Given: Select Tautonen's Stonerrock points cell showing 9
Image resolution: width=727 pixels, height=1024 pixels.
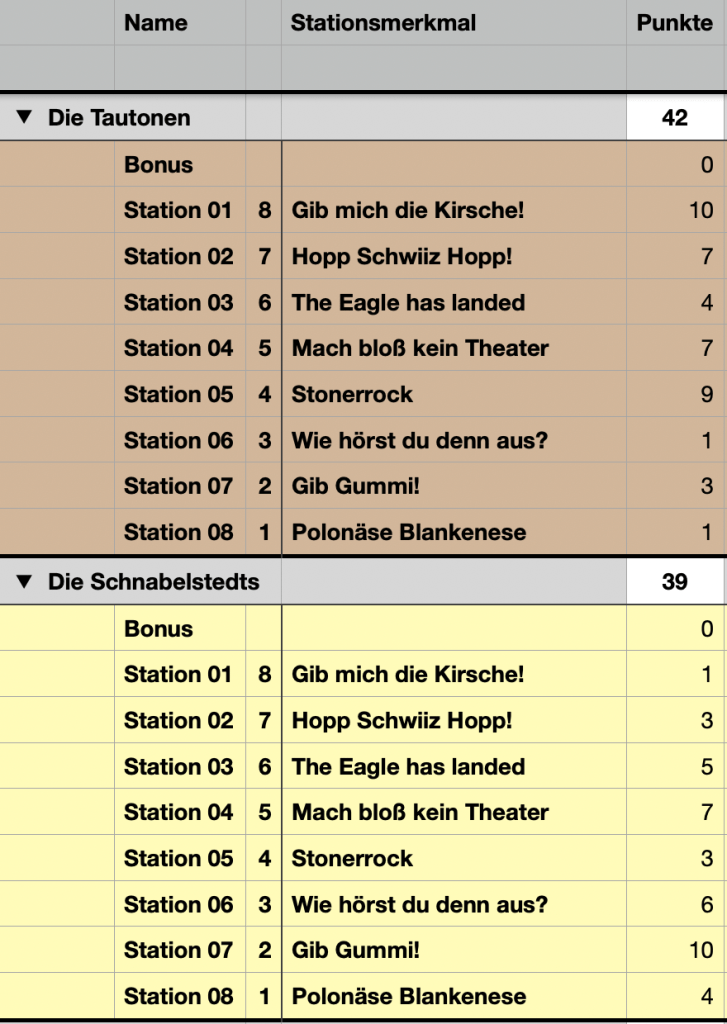Looking at the screenshot, I should click(x=675, y=394).
